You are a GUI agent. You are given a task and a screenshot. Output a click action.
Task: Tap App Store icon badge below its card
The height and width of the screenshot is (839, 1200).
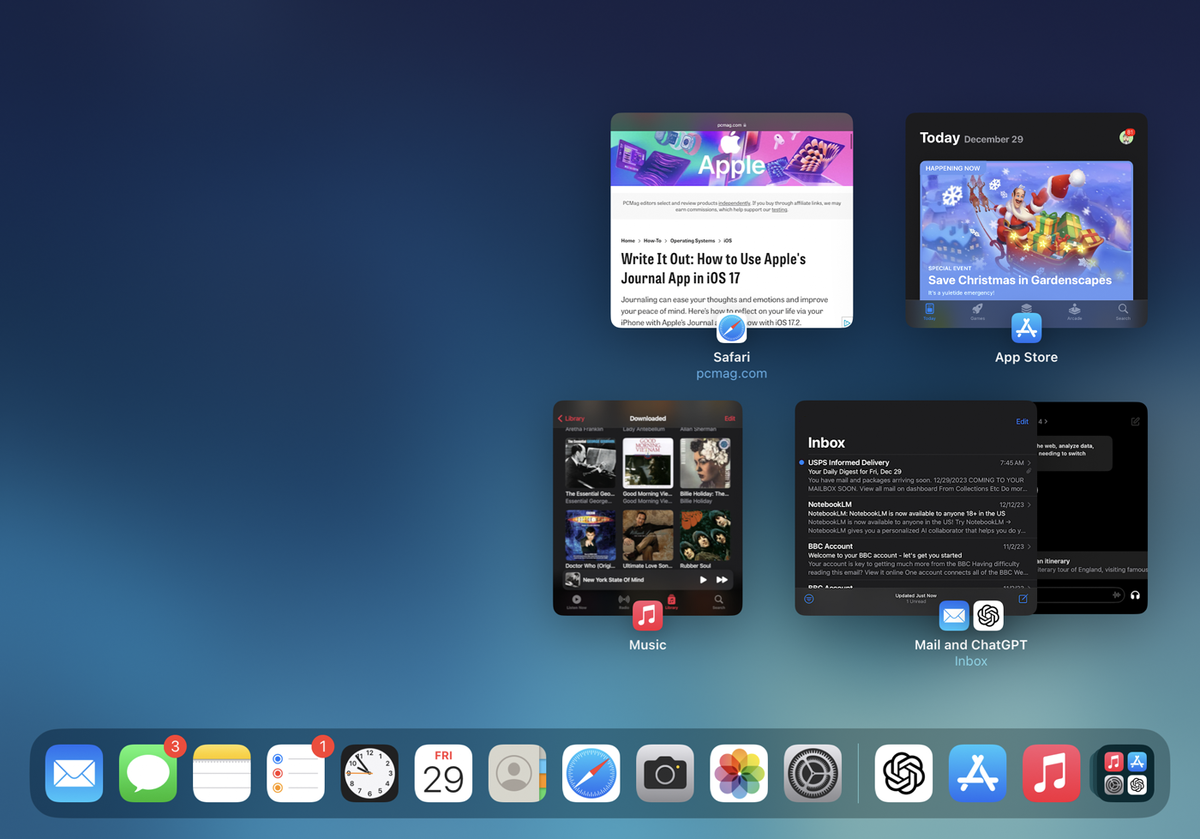click(x=1026, y=328)
